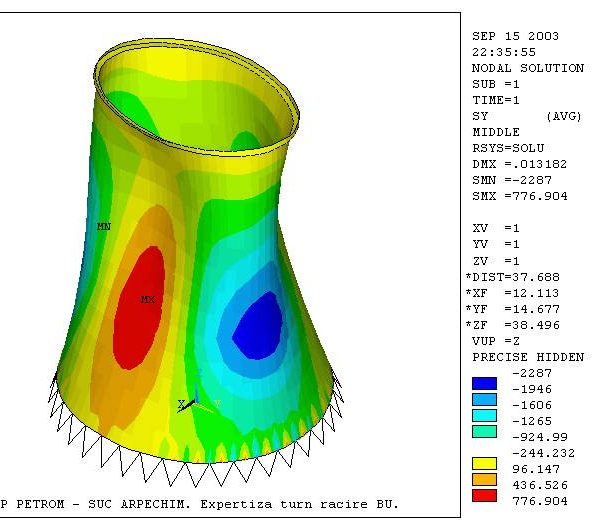Click the NODAL SOLUTION label
The width and height of the screenshot is (600, 530).
click(527, 68)
